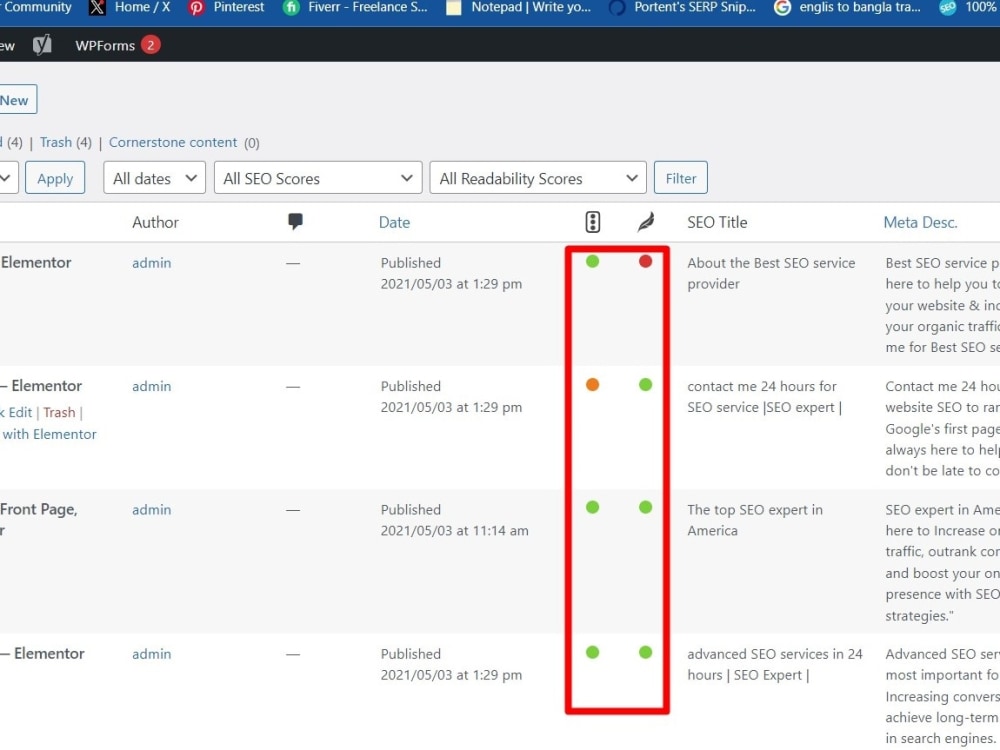Click the Yoast icon in admin bar
The height and width of the screenshot is (750, 1000).
(x=42, y=45)
